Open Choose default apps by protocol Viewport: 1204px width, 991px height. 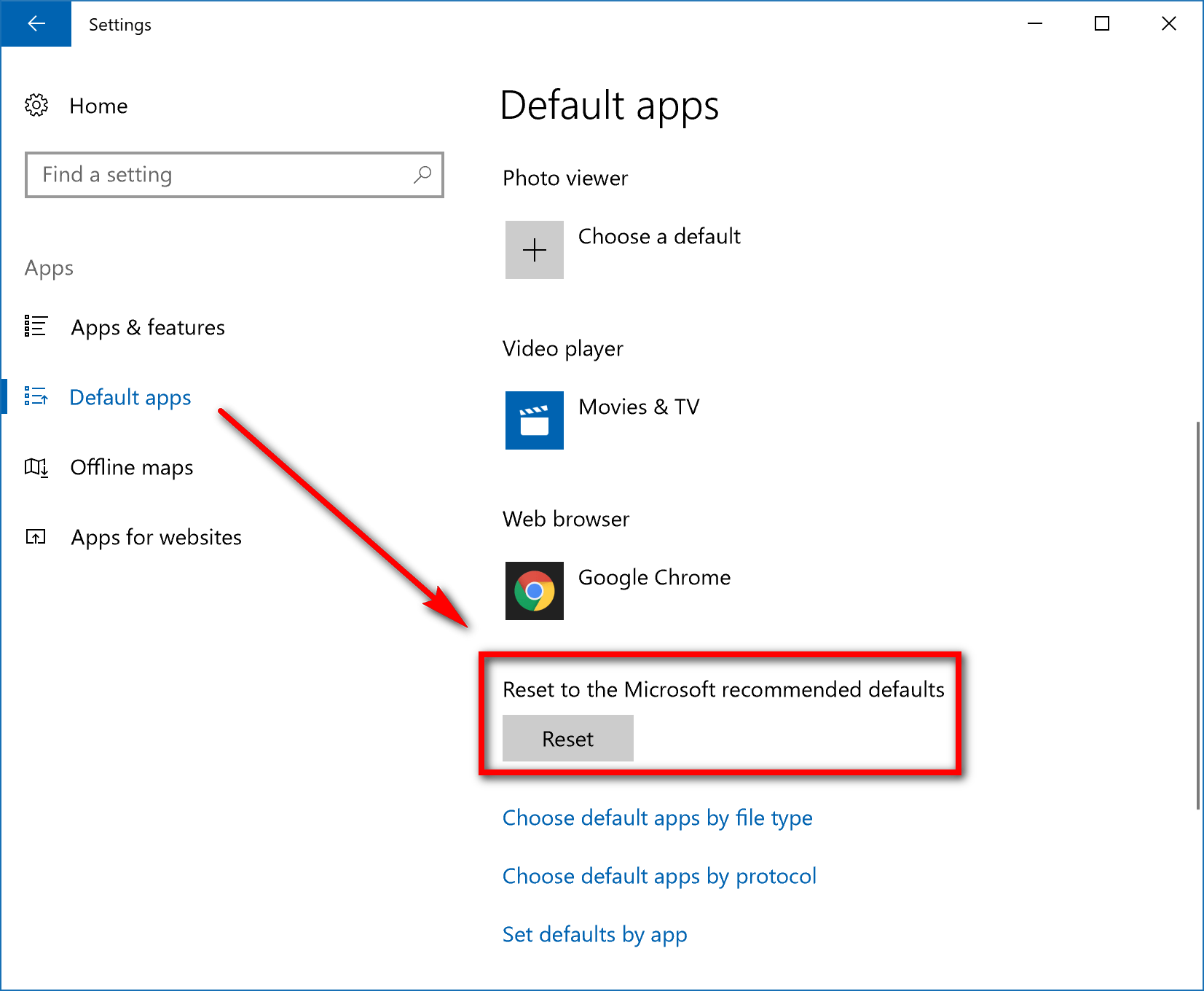pos(658,876)
